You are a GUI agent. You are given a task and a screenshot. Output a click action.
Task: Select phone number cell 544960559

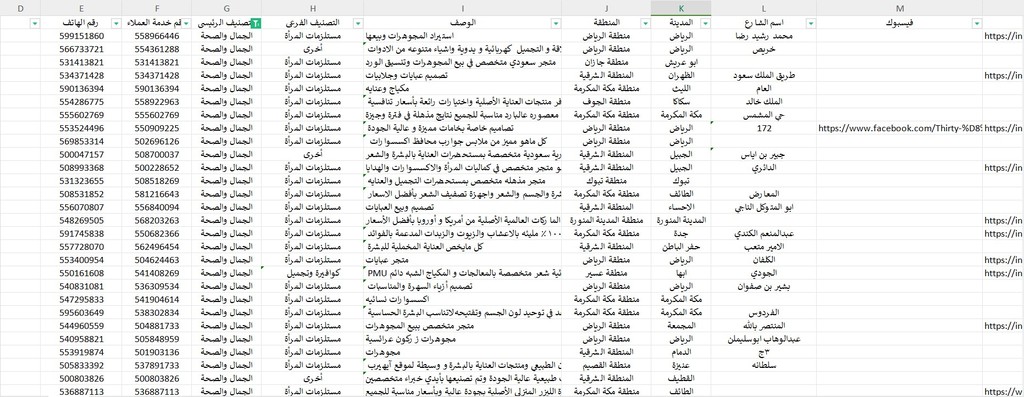coord(81,326)
